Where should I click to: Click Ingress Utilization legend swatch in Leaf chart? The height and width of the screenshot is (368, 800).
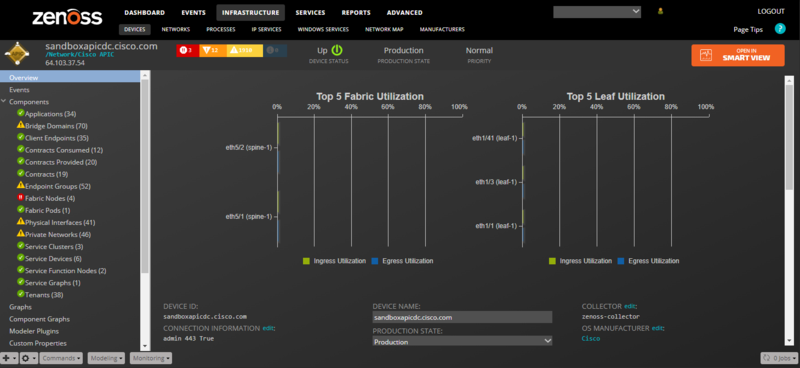pos(552,261)
